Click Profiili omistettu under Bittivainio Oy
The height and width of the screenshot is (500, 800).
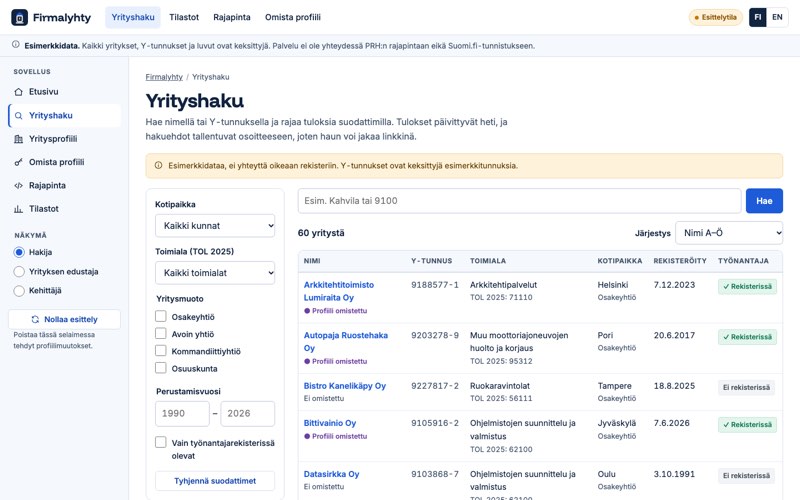[335, 436]
